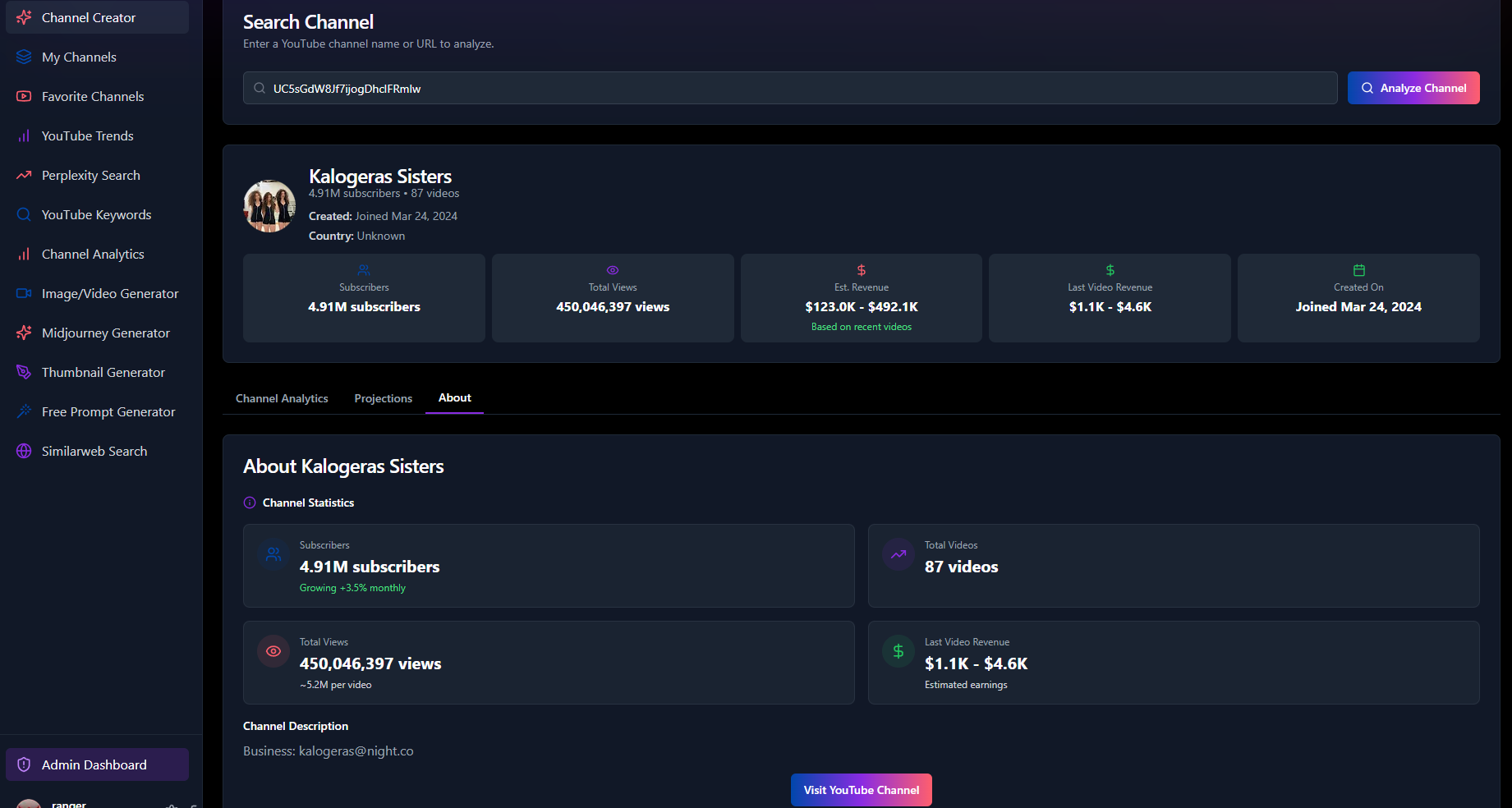Click the people icon above the Subscribers card
This screenshot has width=1512, height=808.
point(364,270)
